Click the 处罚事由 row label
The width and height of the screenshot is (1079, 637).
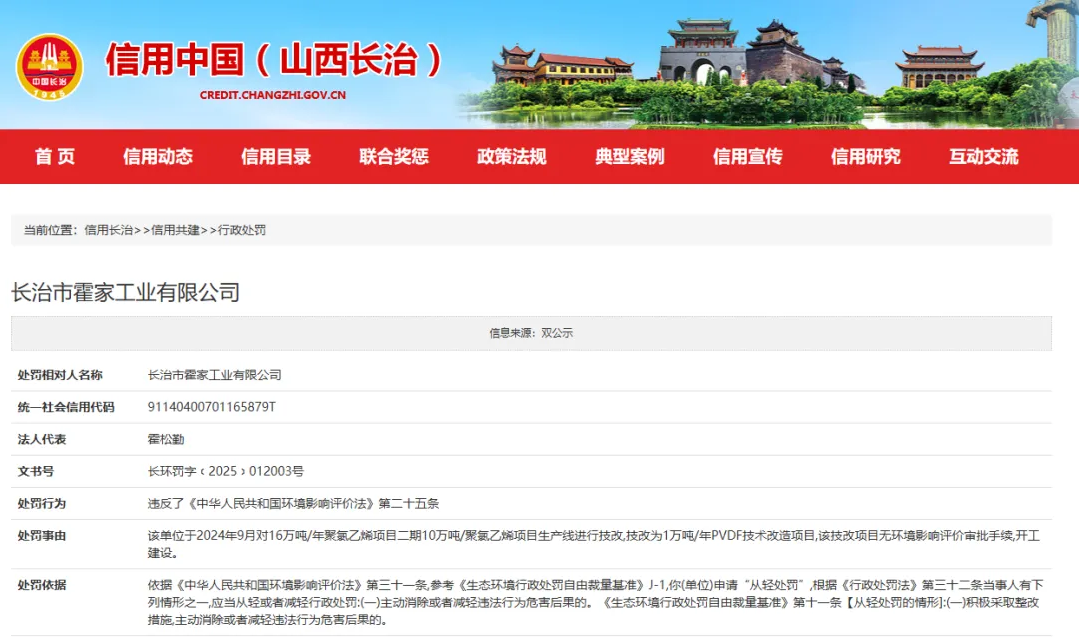click(42, 536)
